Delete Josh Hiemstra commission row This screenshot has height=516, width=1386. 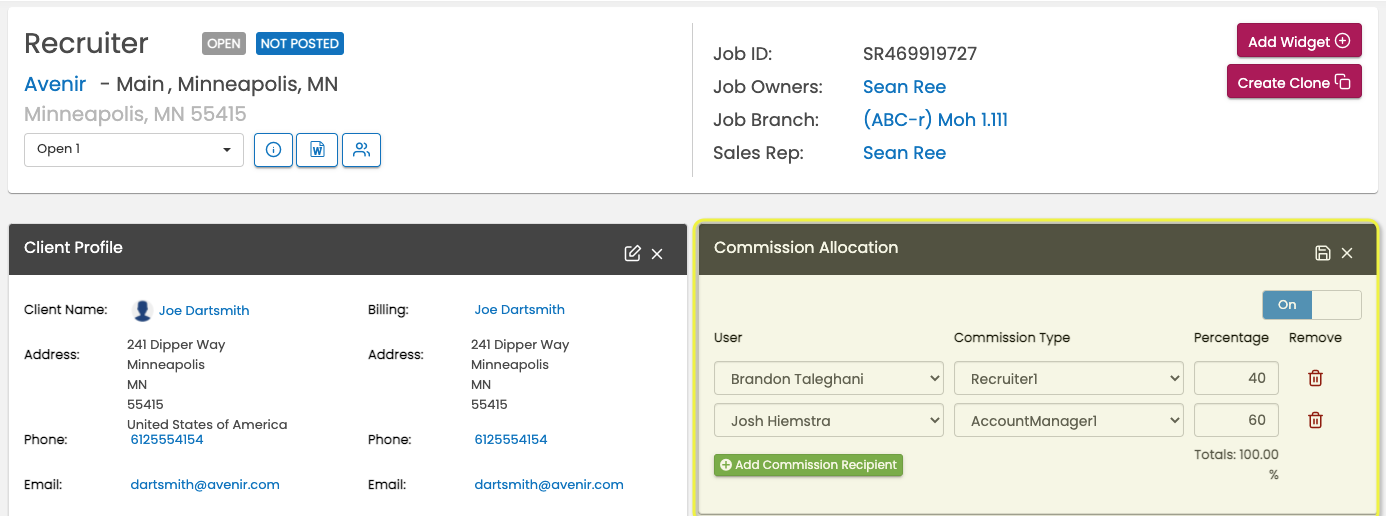click(x=1315, y=420)
